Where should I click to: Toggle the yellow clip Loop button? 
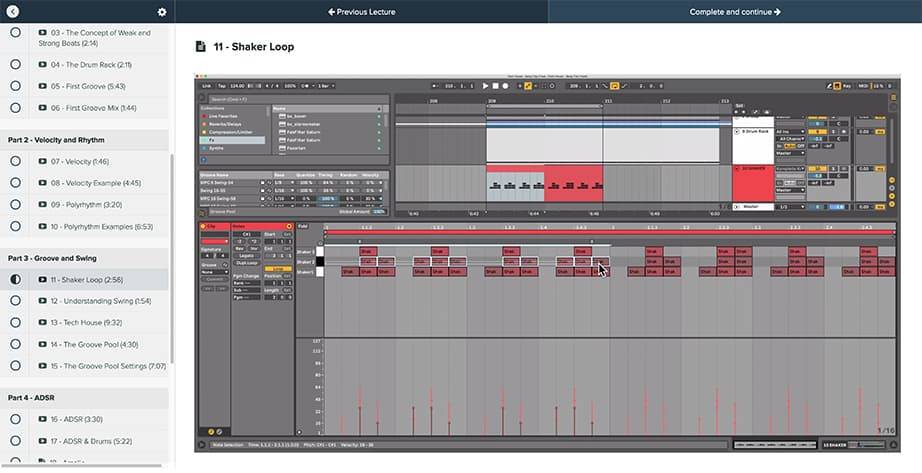point(278,269)
